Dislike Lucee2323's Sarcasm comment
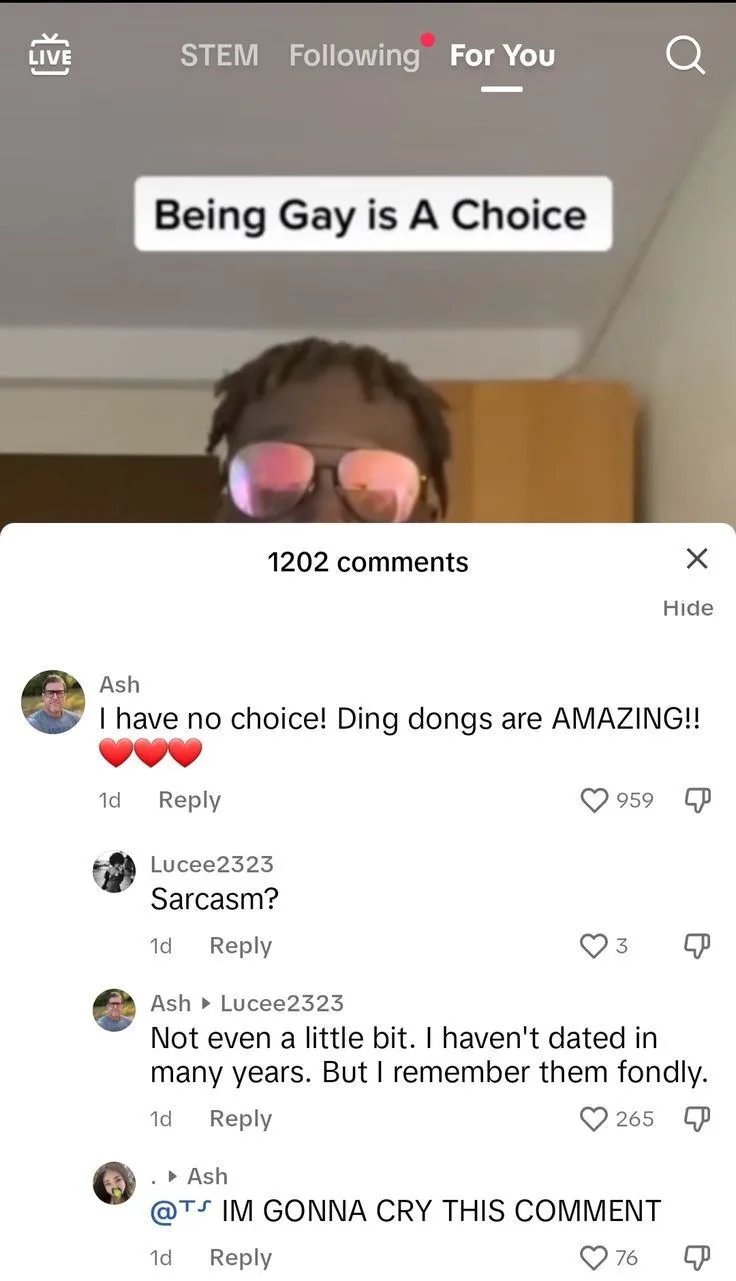736x1281 pixels. tap(696, 945)
